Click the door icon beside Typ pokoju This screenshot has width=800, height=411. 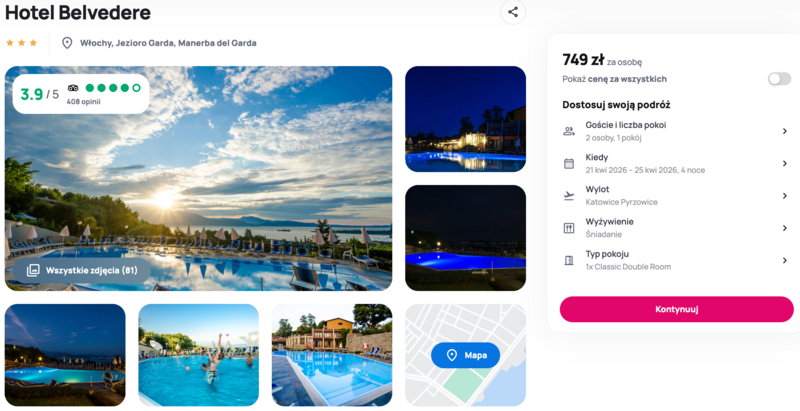(569, 261)
